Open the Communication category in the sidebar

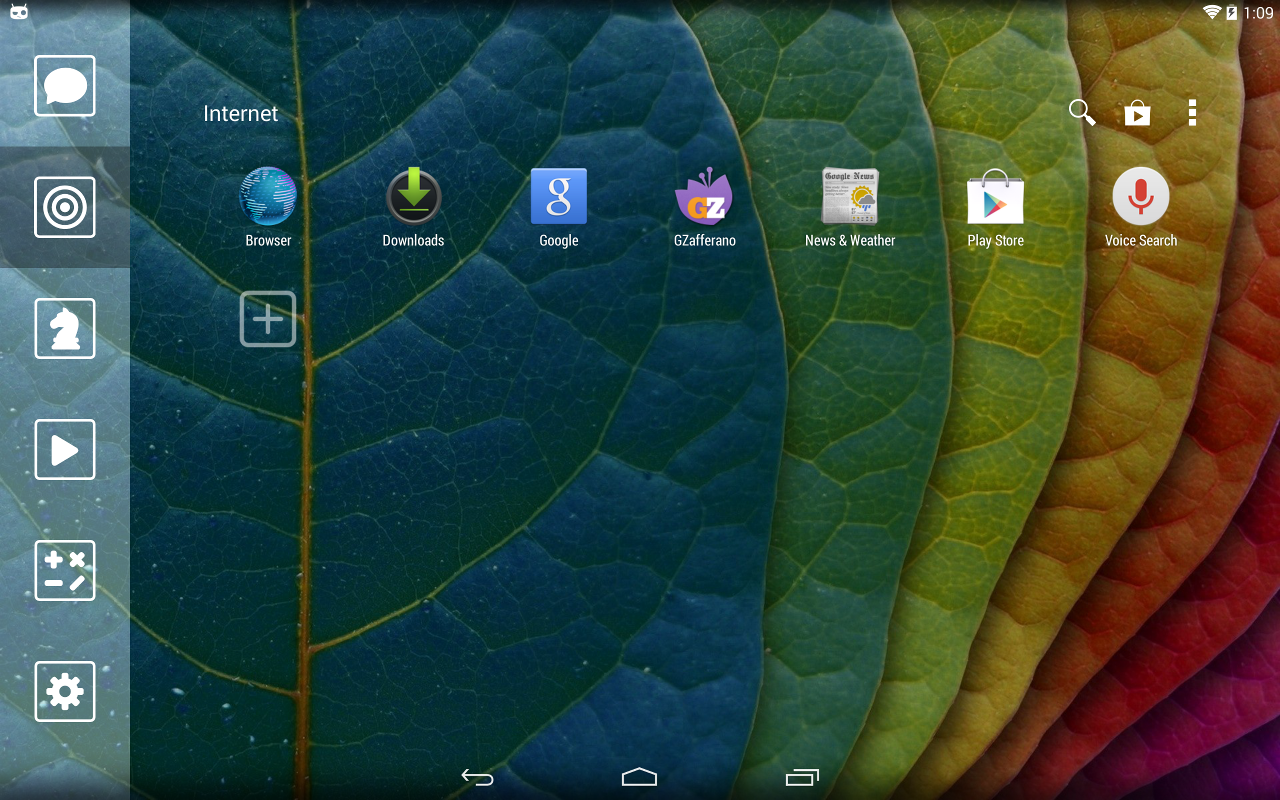(x=64, y=86)
